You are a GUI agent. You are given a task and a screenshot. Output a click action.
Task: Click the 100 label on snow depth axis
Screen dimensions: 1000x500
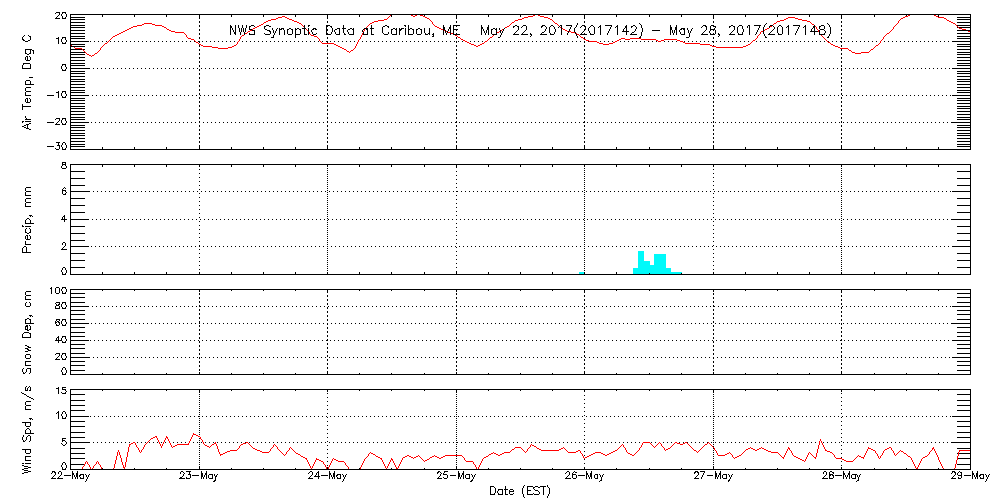click(57, 292)
